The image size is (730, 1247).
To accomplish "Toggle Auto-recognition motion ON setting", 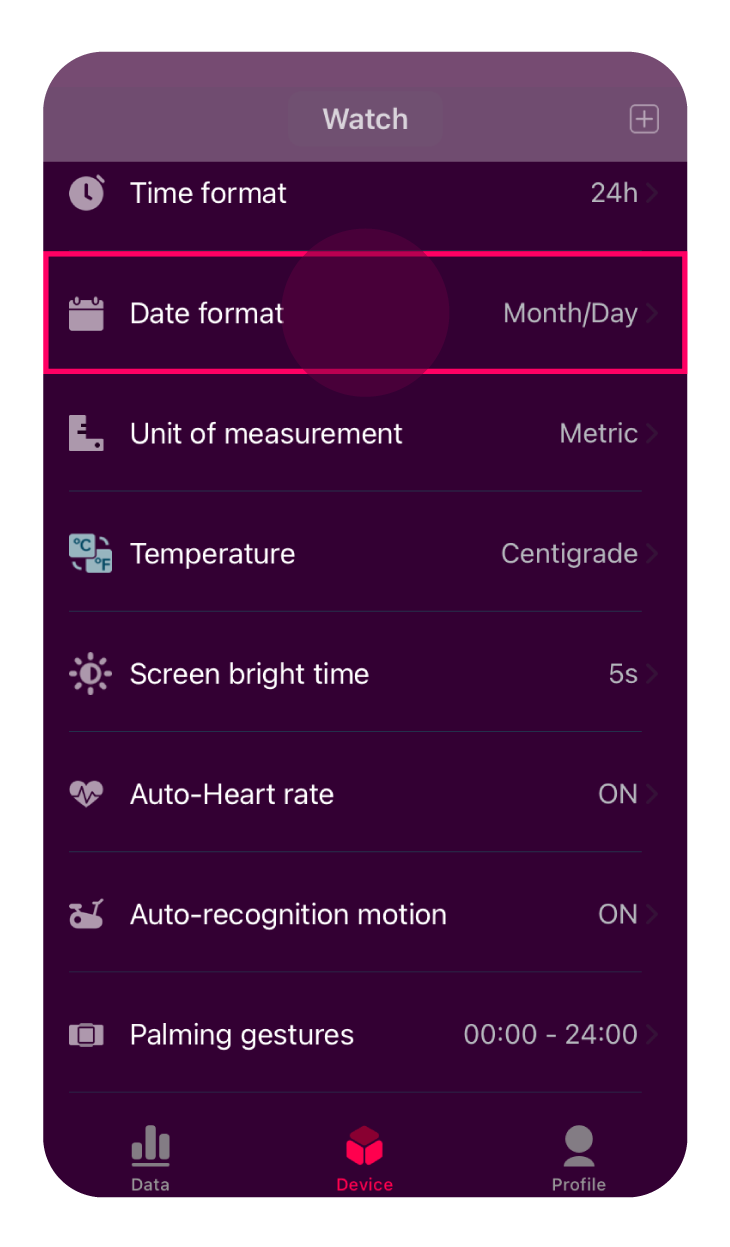I will point(618,914).
